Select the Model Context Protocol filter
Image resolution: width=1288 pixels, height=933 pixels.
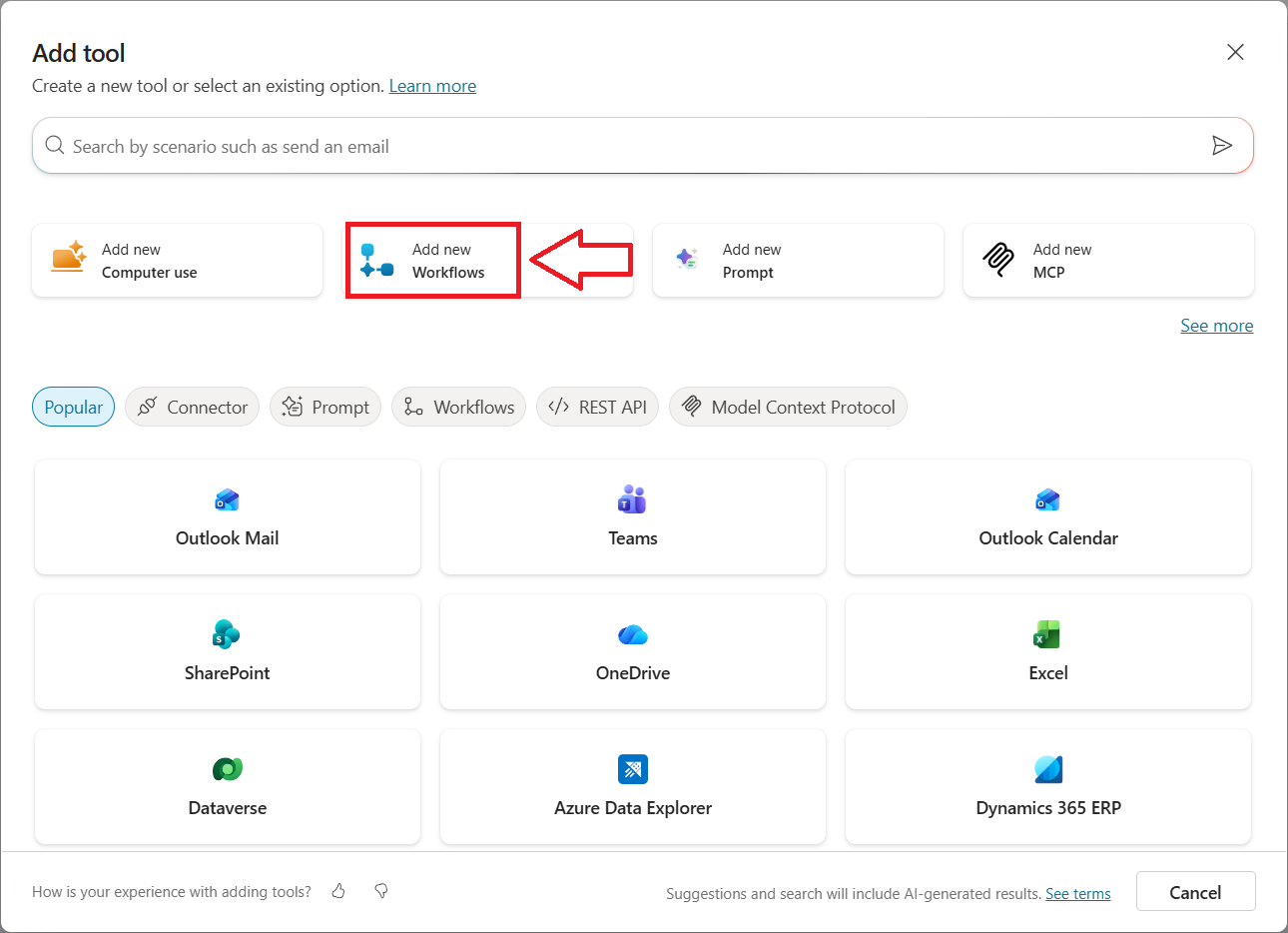pyautogui.click(x=788, y=407)
